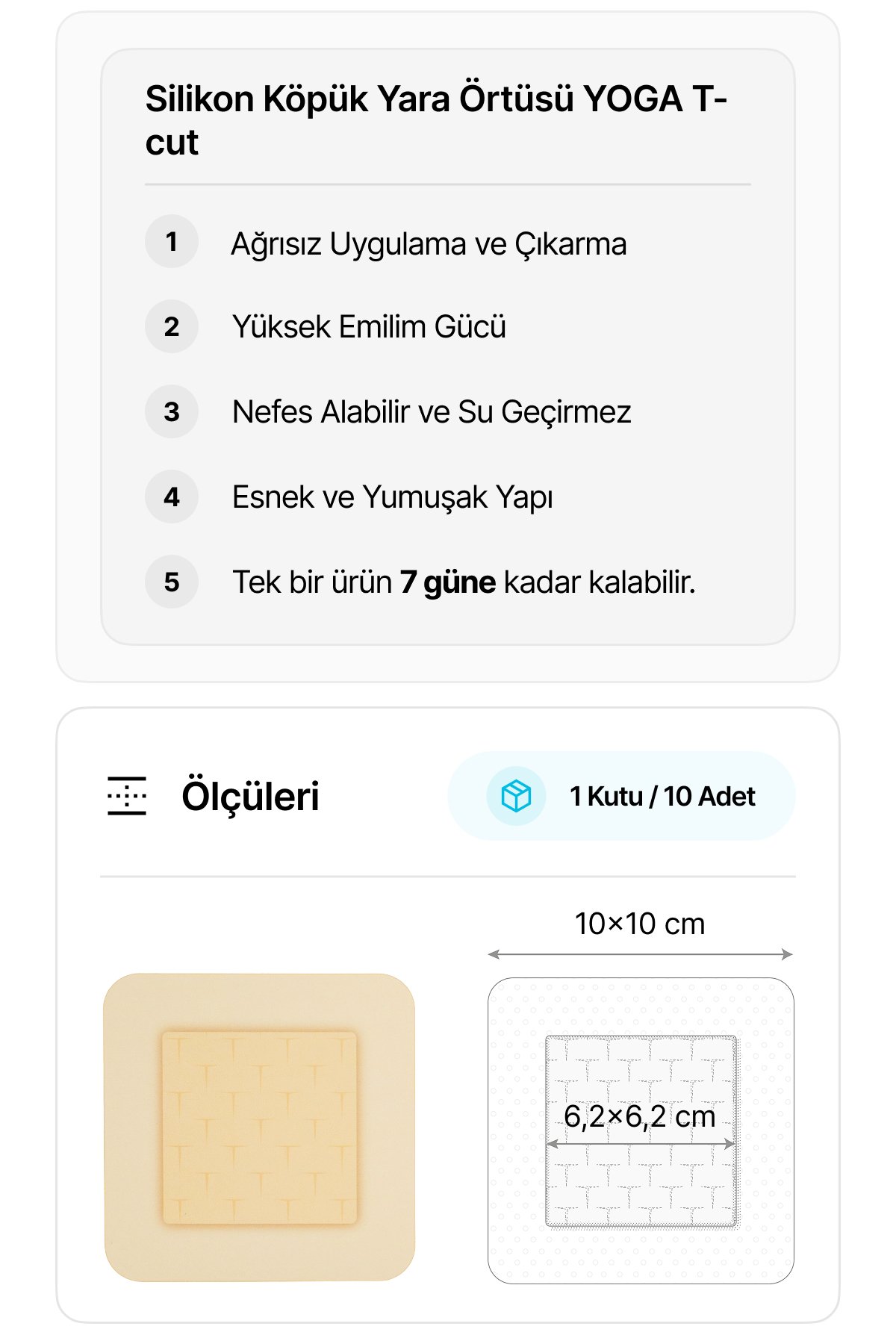
Task: Click the bold "7 güne" text
Action: [x=447, y=582]
